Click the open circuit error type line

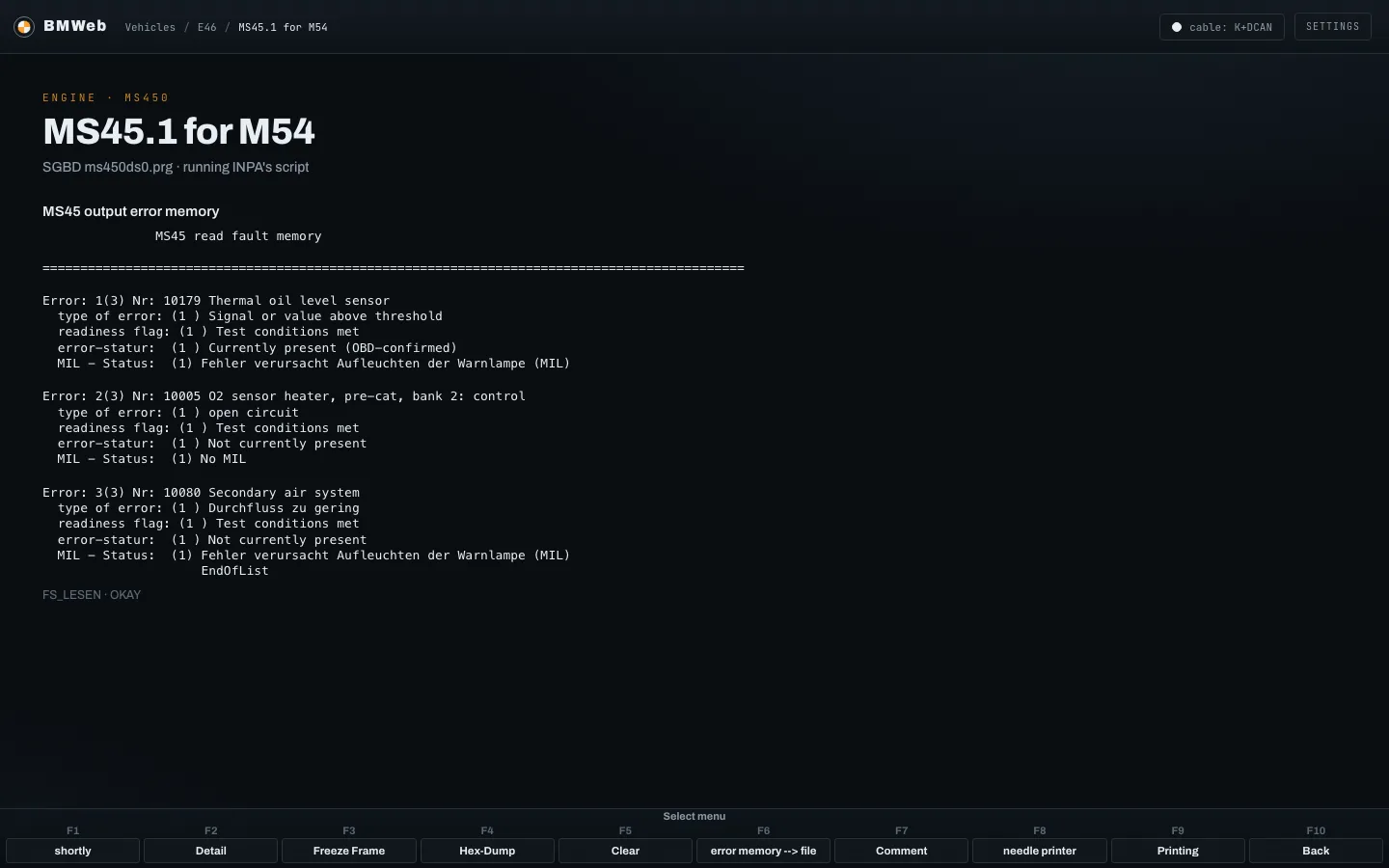178,413
